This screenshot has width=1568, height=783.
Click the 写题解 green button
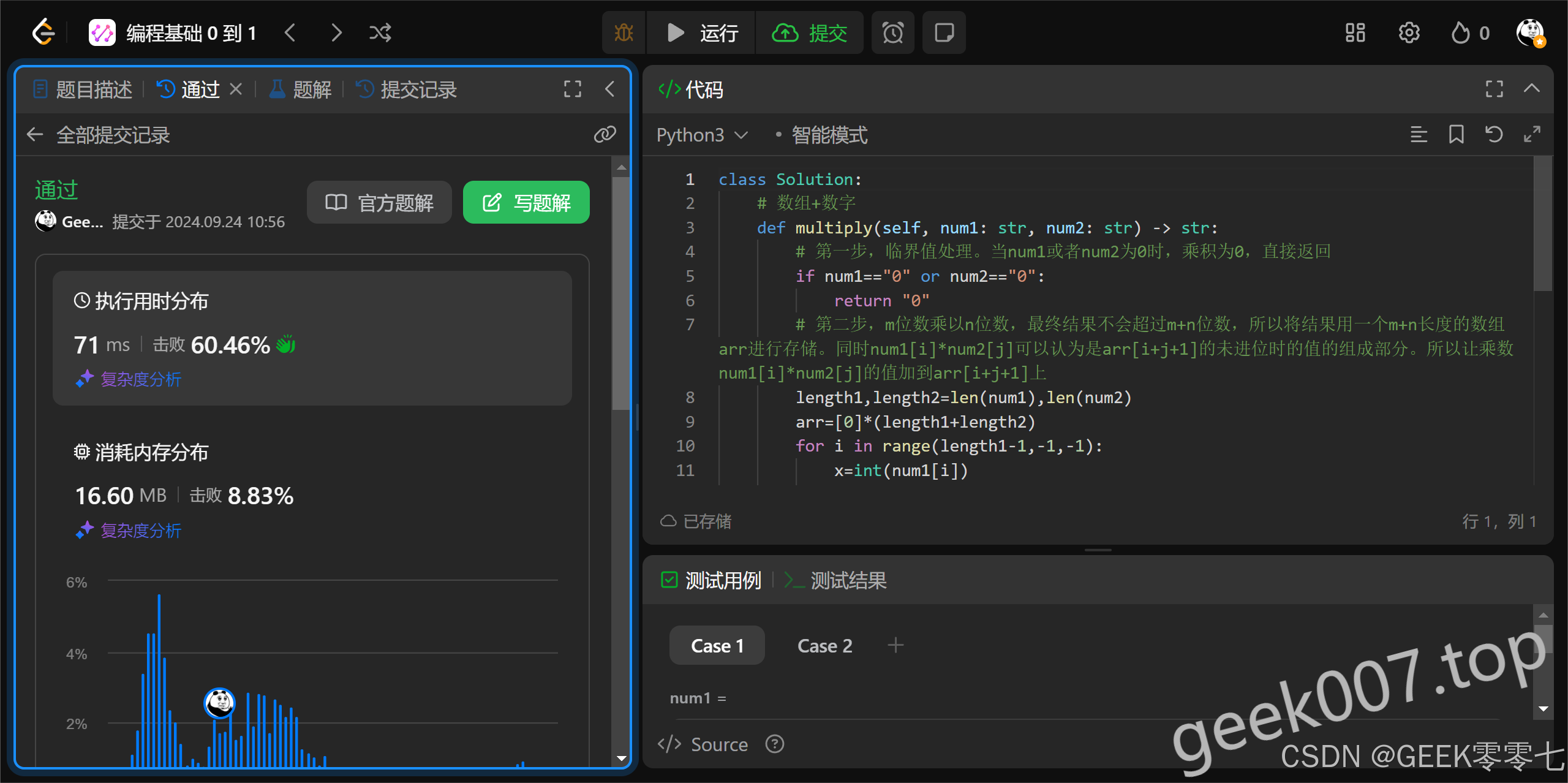click(x=526, y=202)
